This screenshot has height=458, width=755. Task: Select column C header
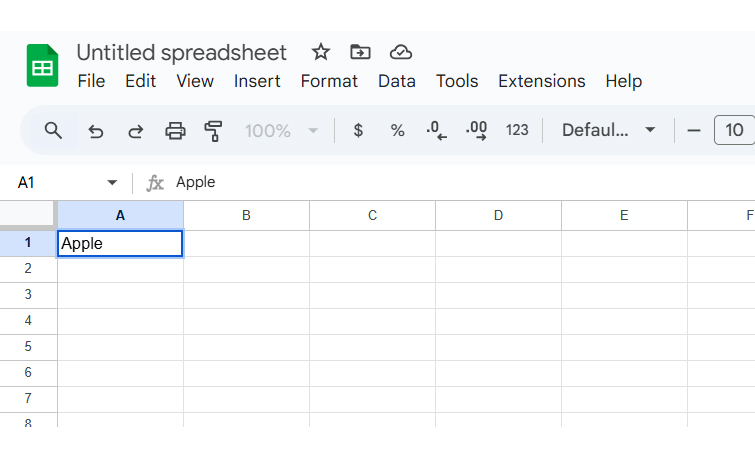pos(372,215)
